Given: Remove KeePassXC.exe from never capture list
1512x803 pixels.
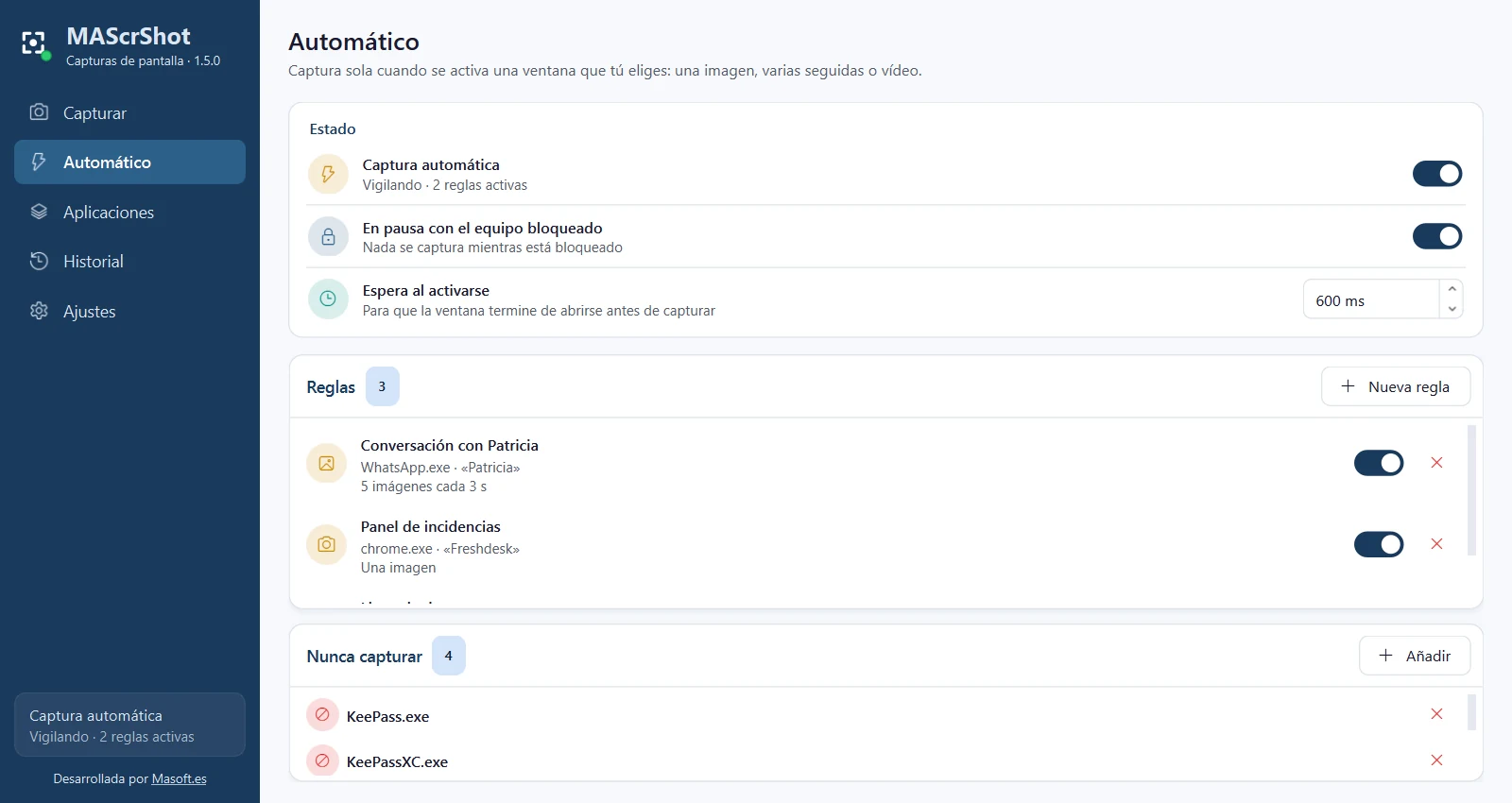Looking at the screenshot, I should 1436,760.
